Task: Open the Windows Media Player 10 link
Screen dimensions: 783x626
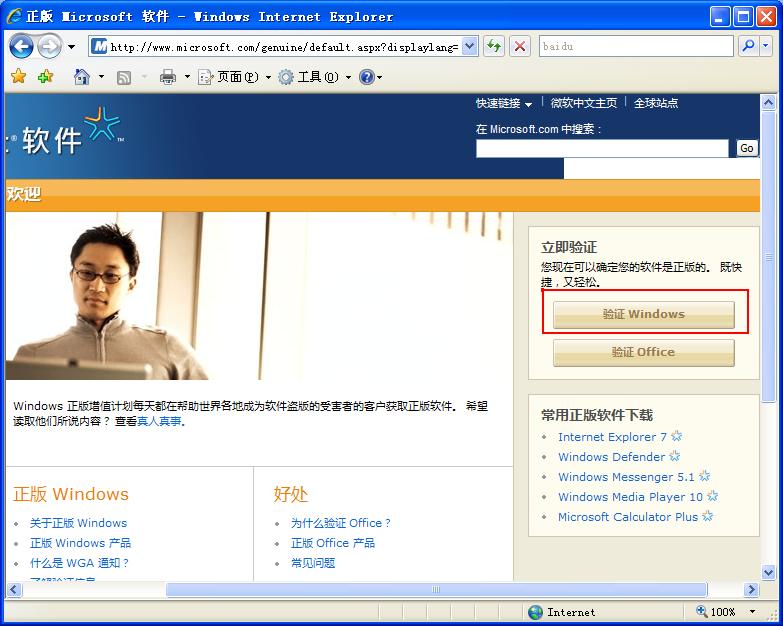Action: coord(630,497)
